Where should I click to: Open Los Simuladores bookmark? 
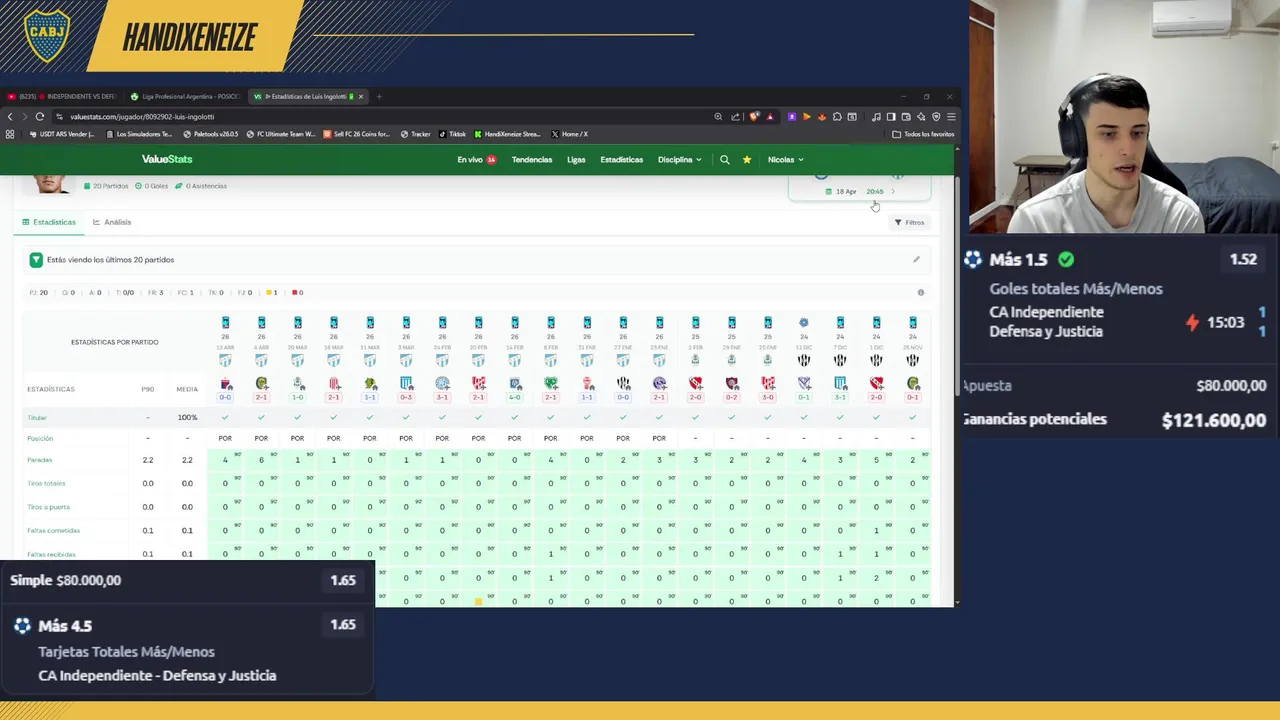(139, 134)
